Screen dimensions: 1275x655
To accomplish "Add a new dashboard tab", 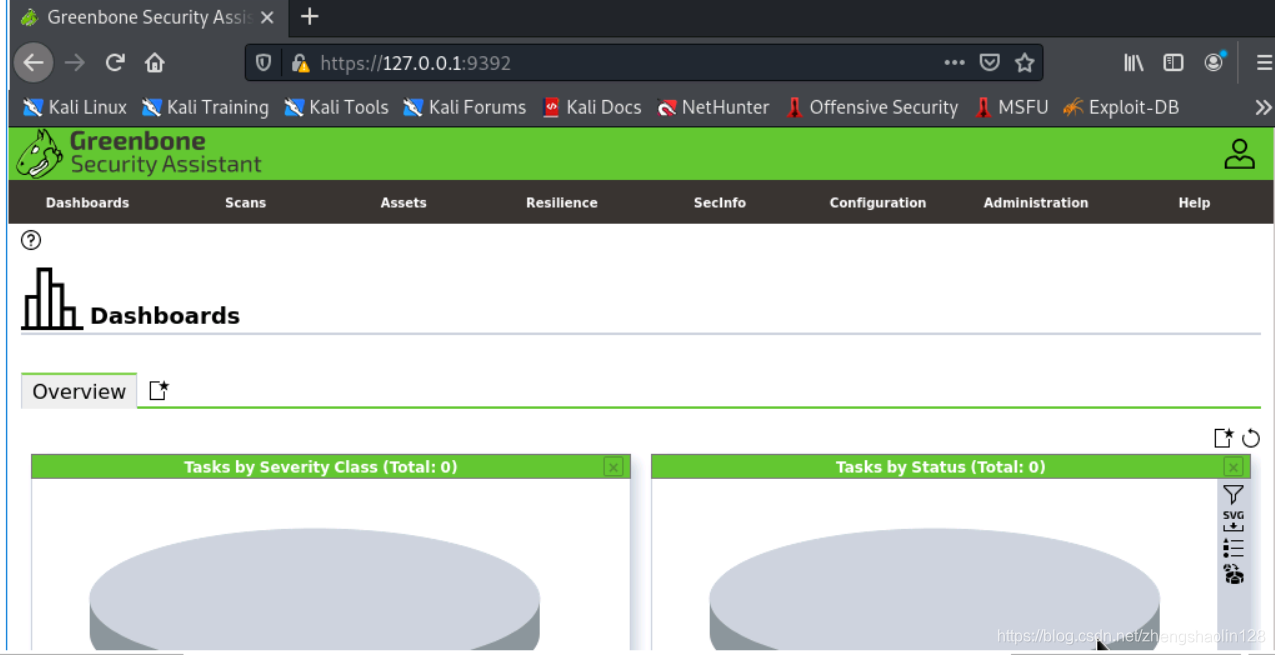I will (158, 391).
